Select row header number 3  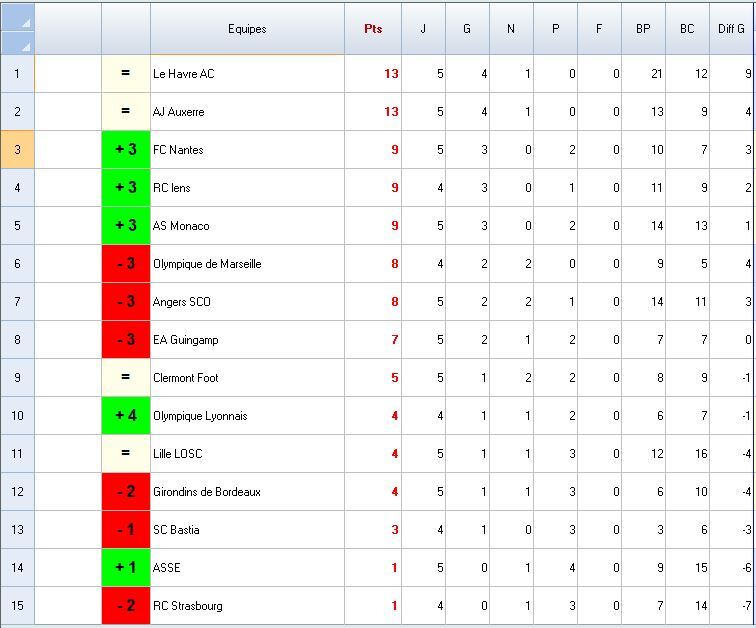(17, 149)
